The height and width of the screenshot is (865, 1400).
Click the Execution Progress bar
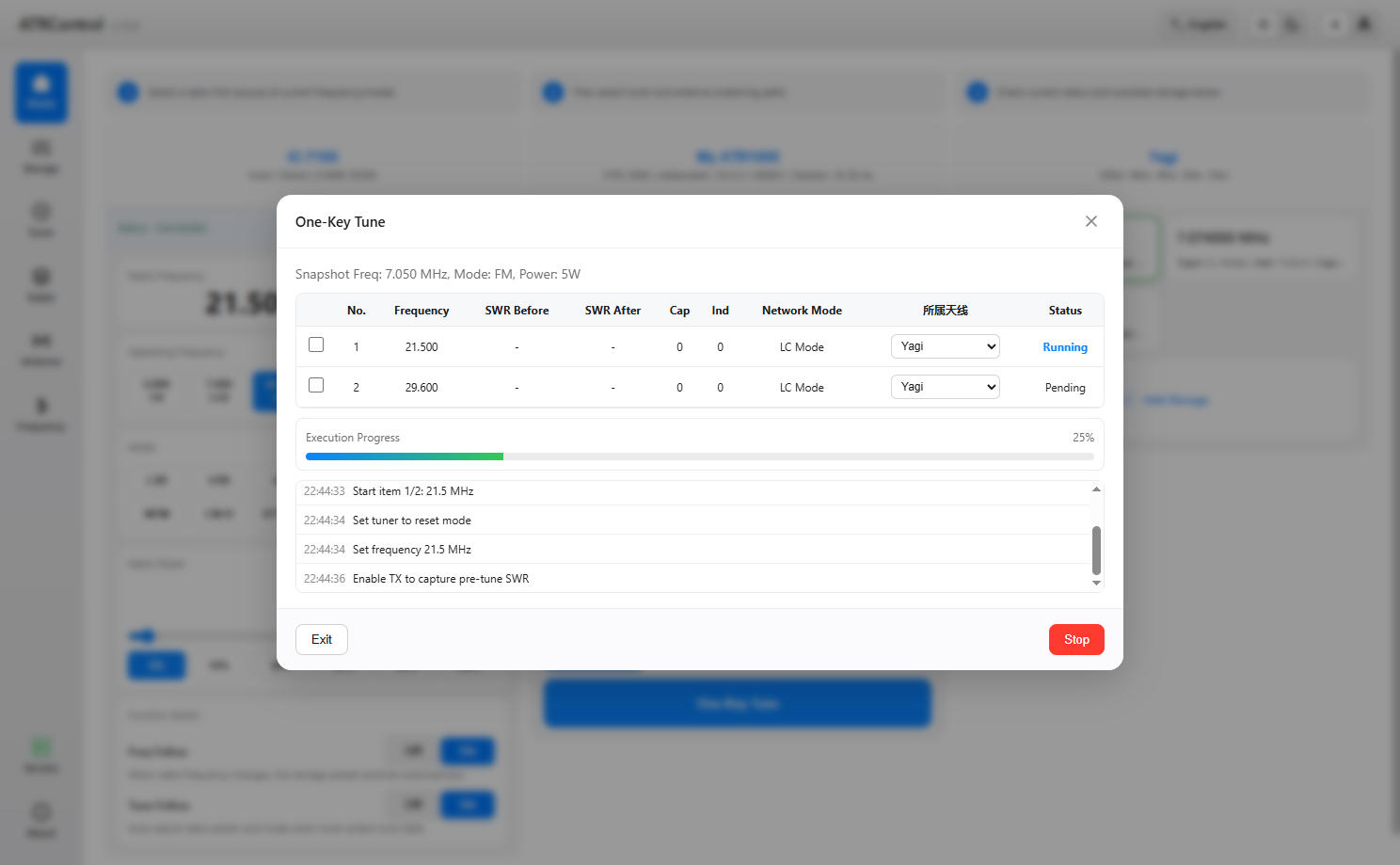(700, 457)
